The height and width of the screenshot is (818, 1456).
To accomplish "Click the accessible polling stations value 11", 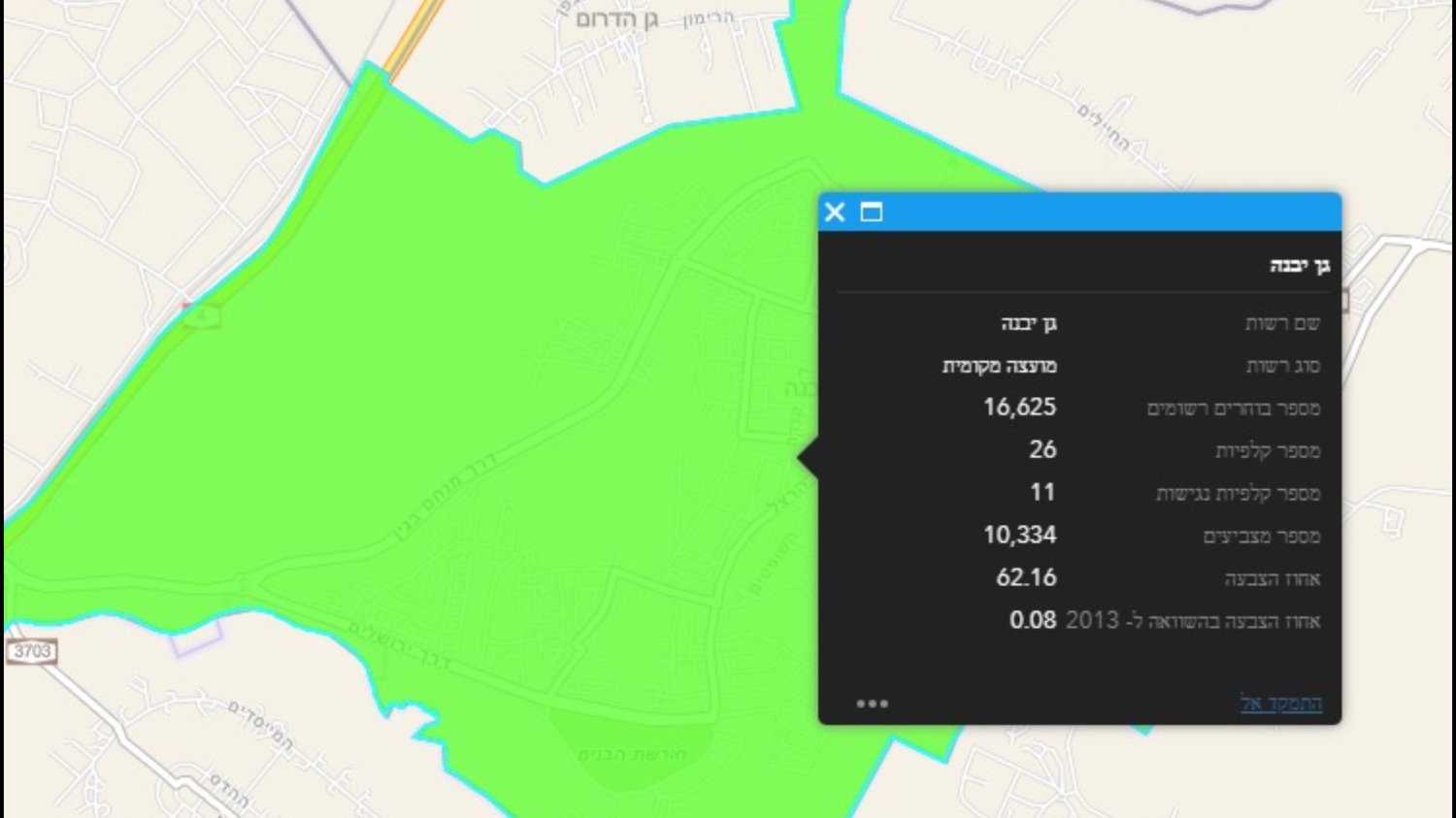I will pyautogui.click(x=1042, y=492).
